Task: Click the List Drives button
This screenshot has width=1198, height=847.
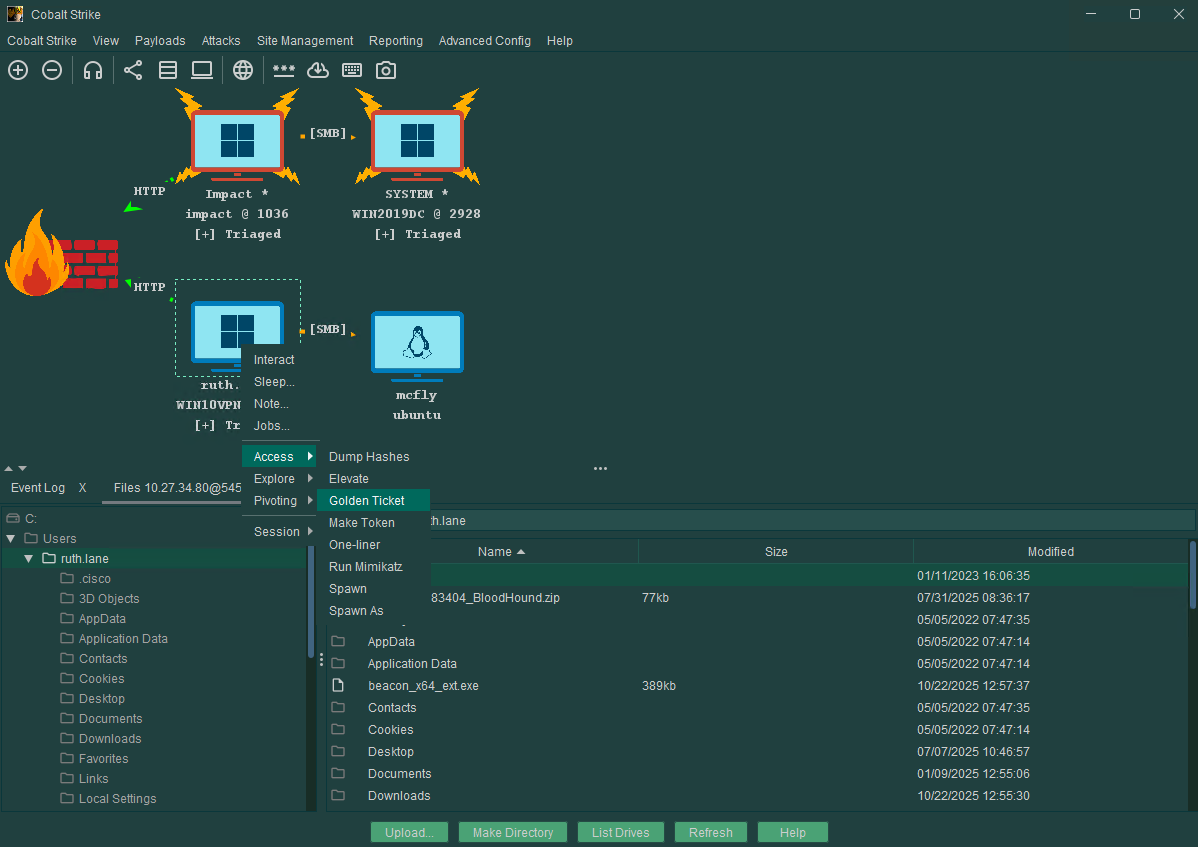Action: [620, 832]
